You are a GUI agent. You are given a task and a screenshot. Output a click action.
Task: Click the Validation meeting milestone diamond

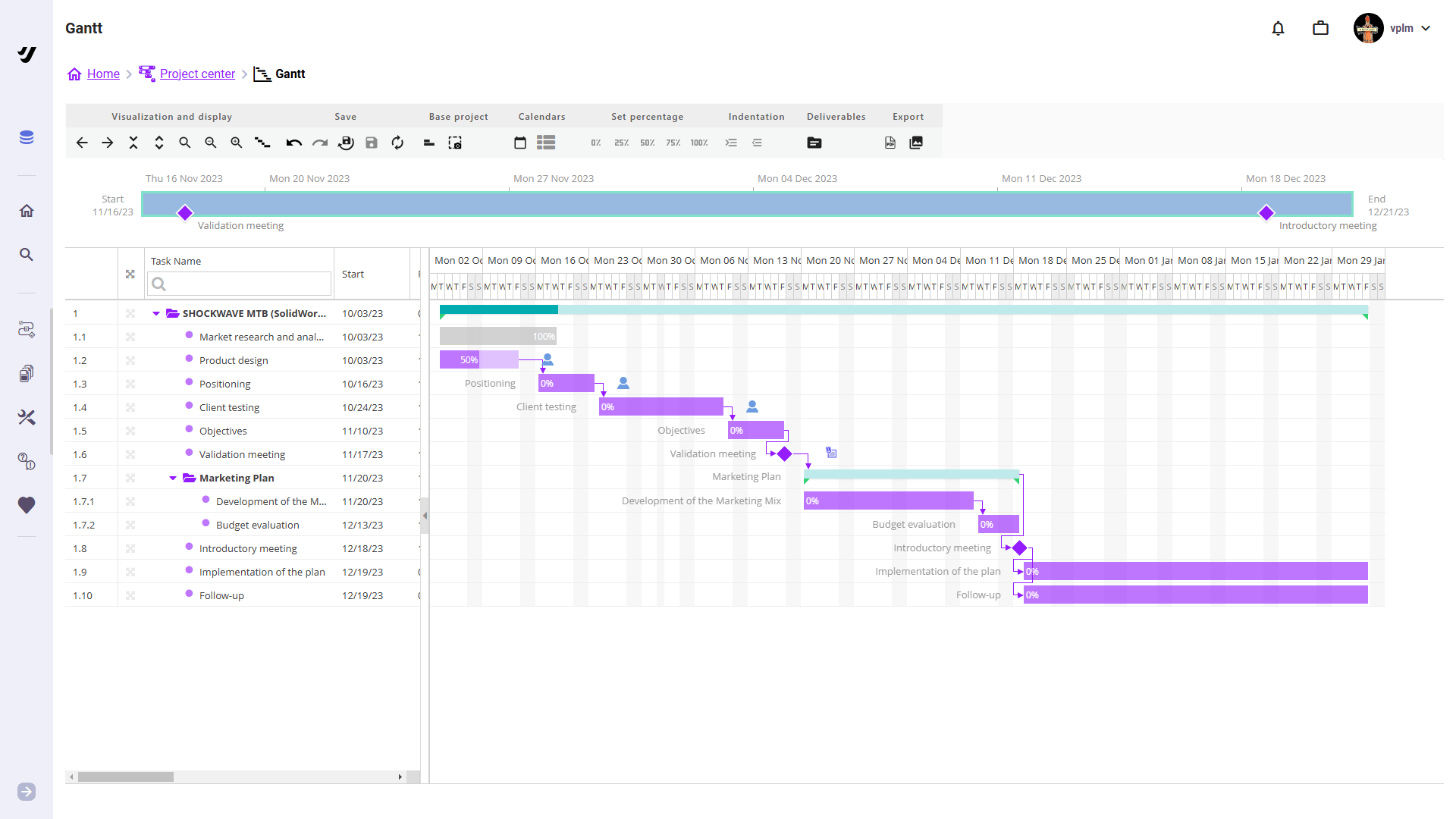[785, 453]
